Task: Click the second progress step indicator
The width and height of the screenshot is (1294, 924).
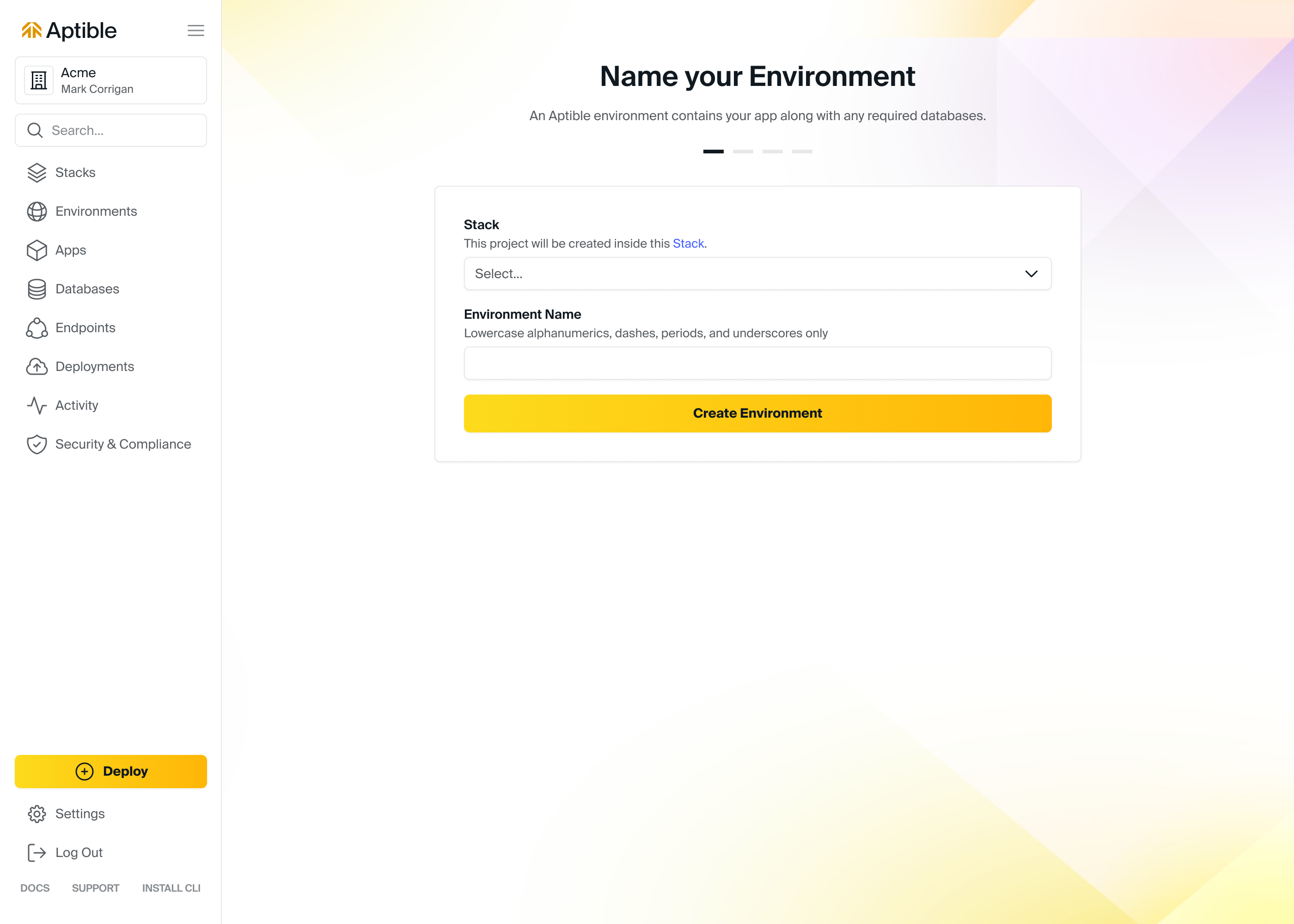Action: [x=743, y=152]
